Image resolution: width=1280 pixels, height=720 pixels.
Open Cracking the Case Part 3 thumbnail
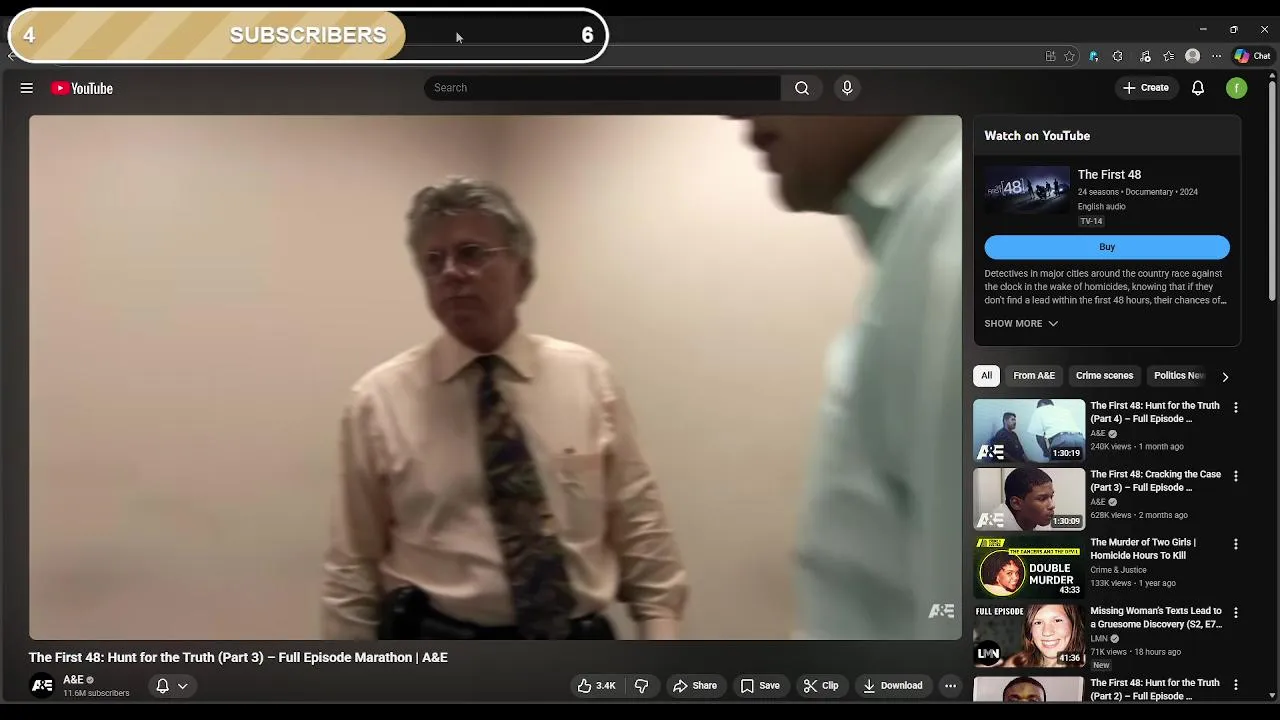pos(1029,498)
